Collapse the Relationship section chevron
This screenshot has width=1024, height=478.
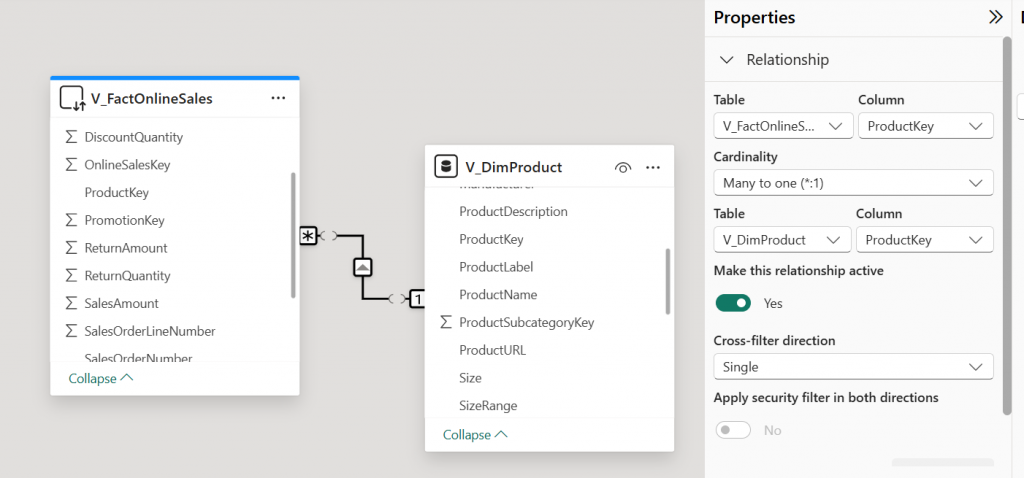(x=727, y=60)
